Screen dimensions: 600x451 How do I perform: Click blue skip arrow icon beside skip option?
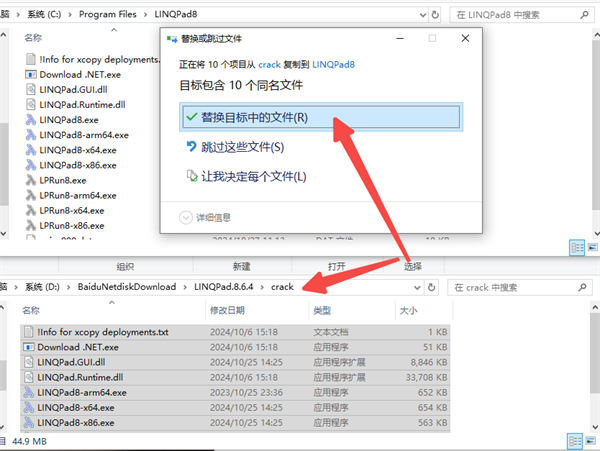point(191,146)
